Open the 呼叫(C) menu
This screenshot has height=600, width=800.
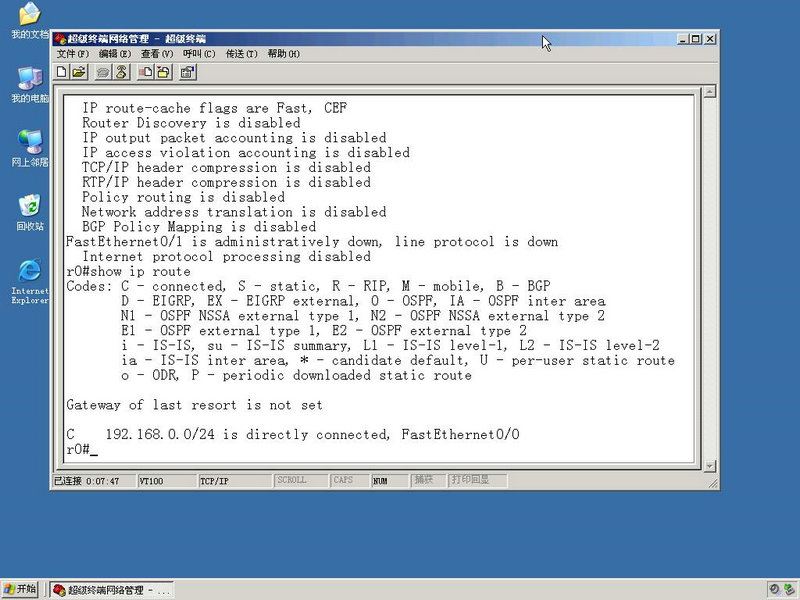[x=199, y=54]
